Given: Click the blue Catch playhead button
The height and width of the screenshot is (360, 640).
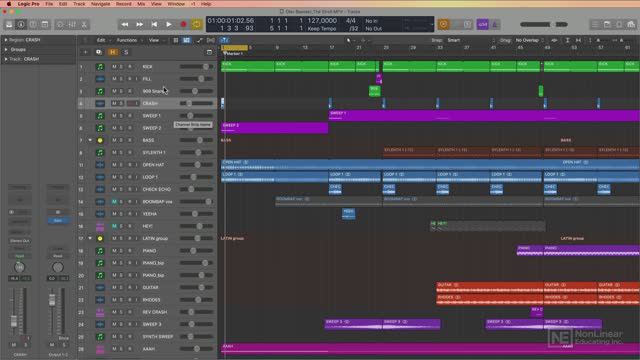Looking at the screenshot, I should 224,40.
